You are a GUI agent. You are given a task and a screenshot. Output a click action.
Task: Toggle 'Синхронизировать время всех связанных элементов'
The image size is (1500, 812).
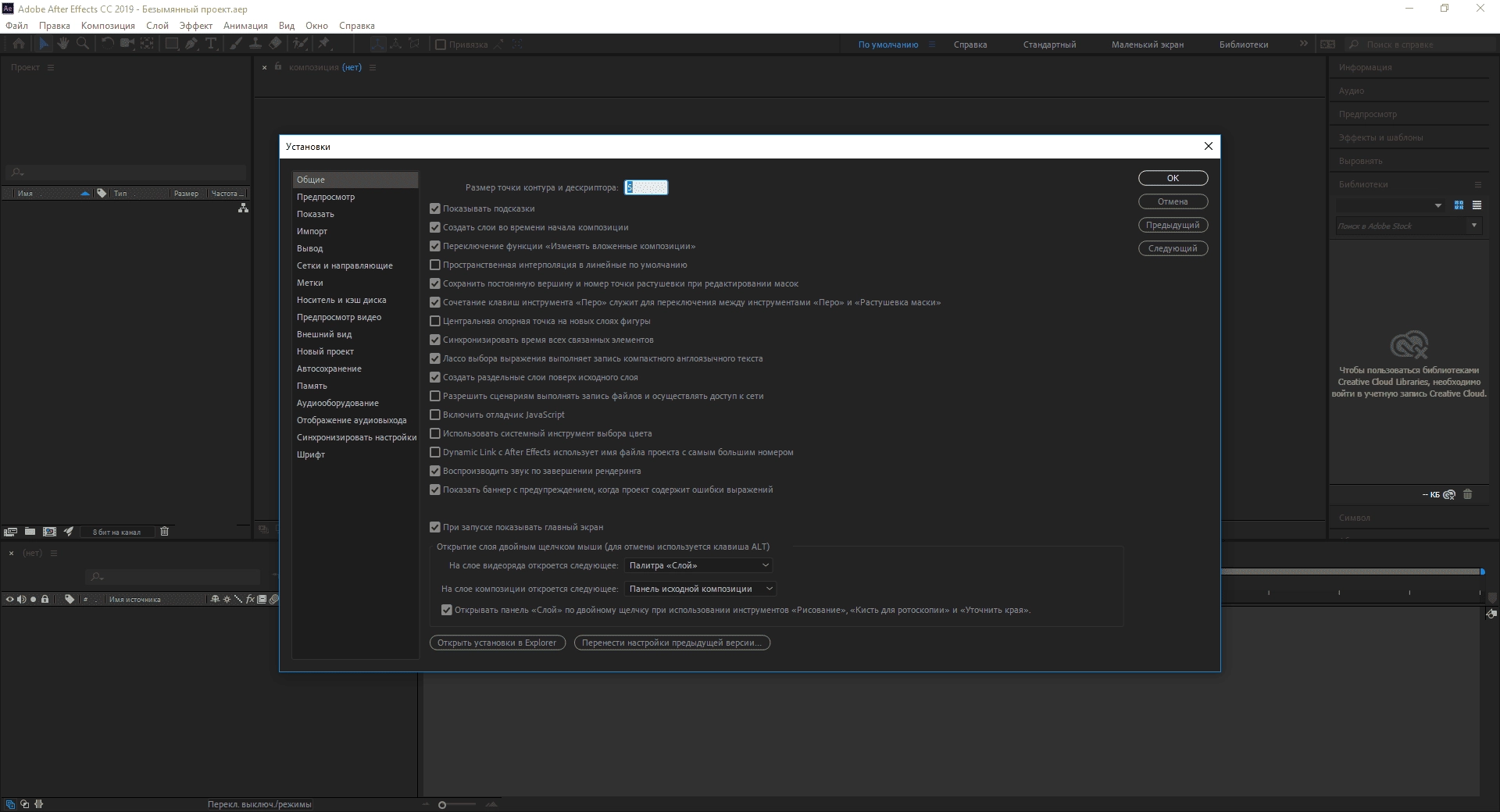[x=435, y=340]
